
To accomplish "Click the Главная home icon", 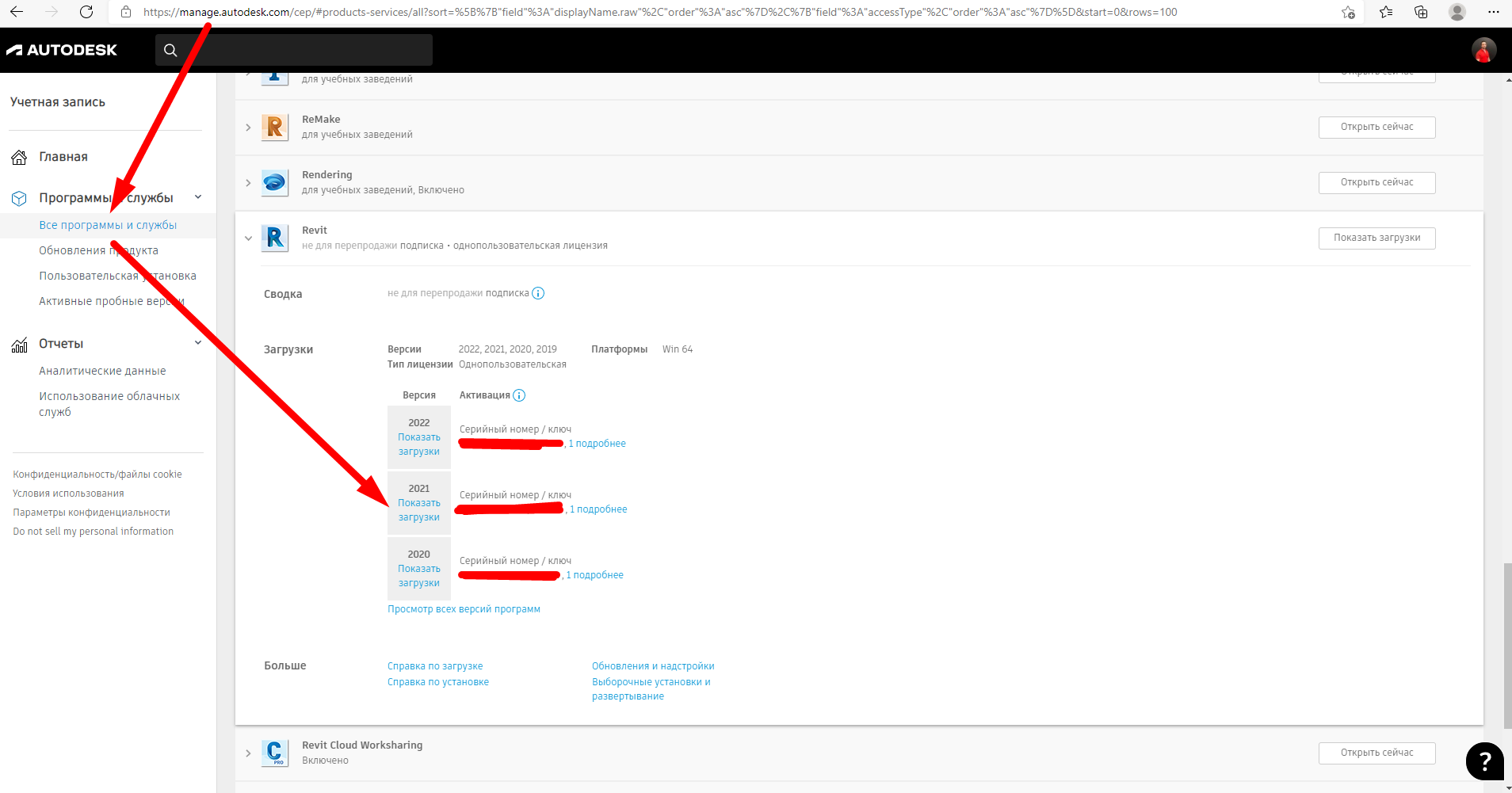I will (20, 157).
